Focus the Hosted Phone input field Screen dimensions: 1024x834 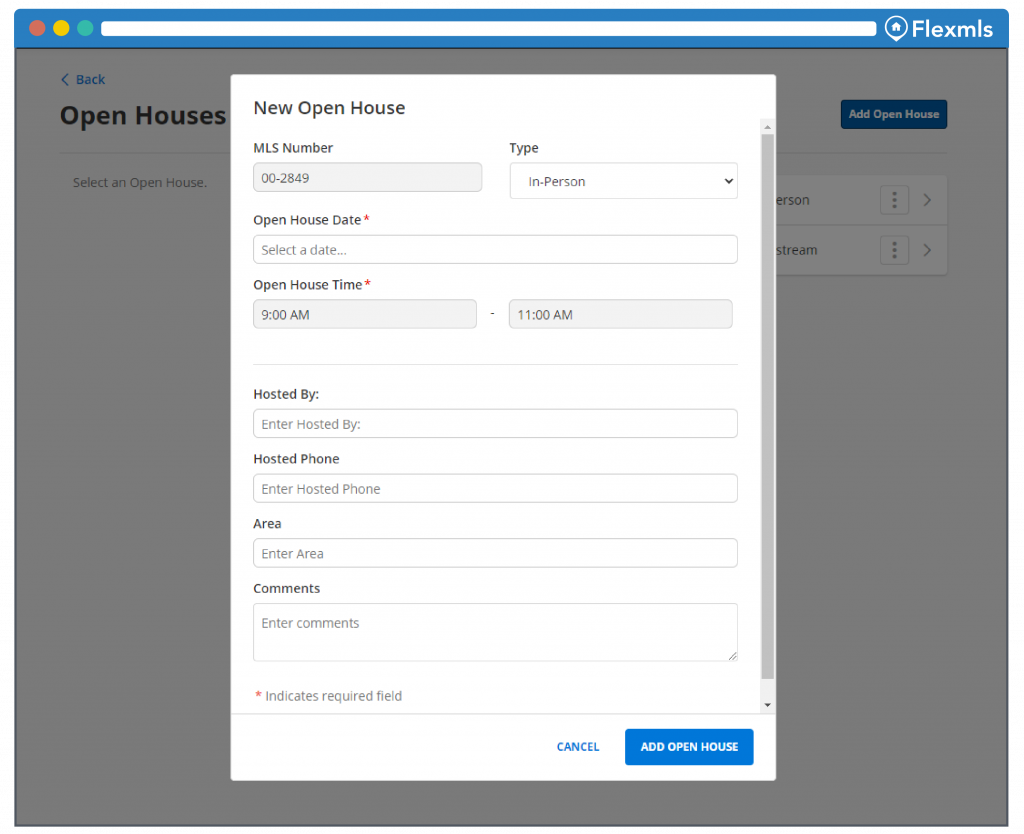[495, 489]
